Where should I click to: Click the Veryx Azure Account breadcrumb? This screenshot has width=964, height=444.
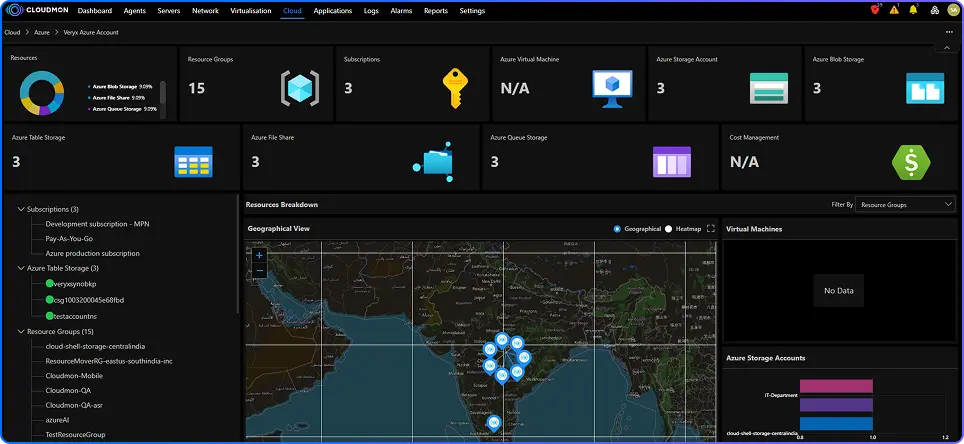tap(91, 32)
